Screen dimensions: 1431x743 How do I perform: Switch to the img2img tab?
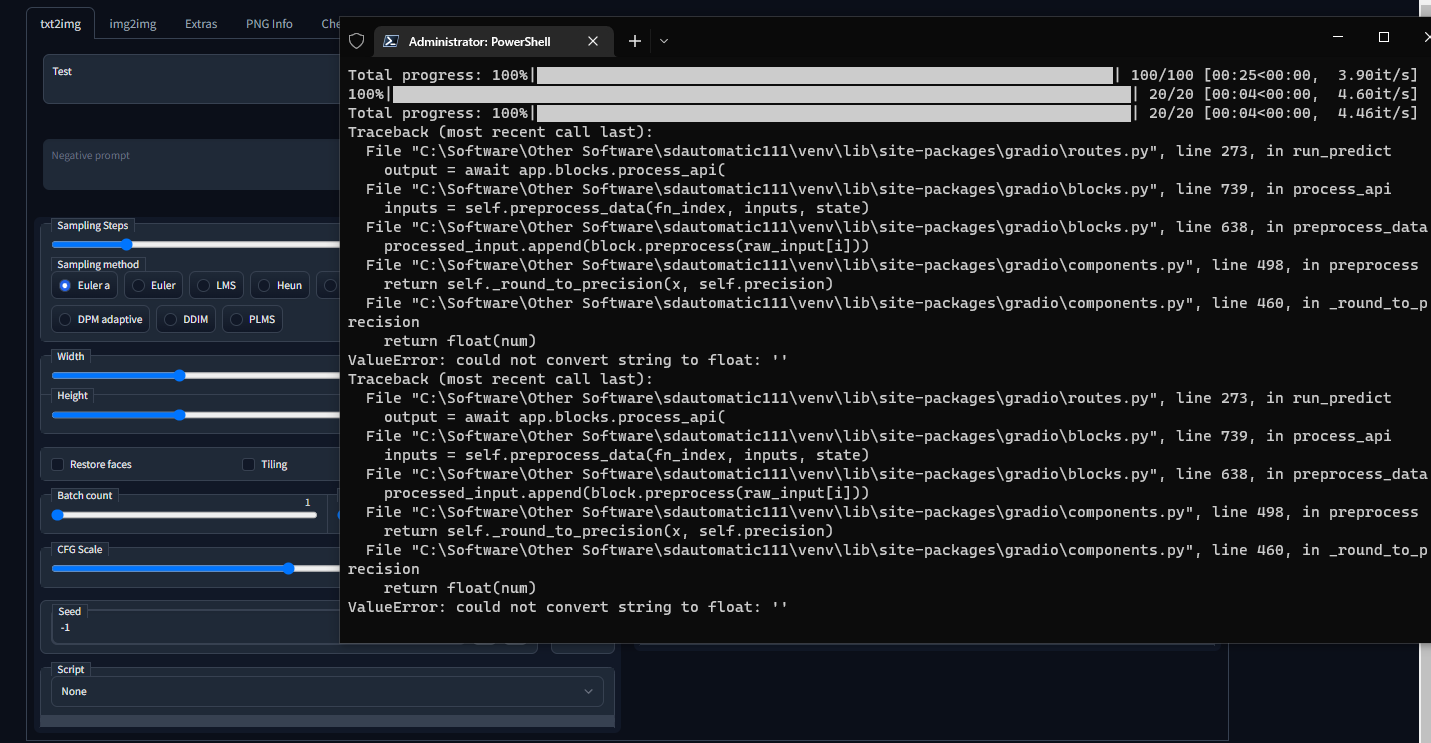(132, 23)
